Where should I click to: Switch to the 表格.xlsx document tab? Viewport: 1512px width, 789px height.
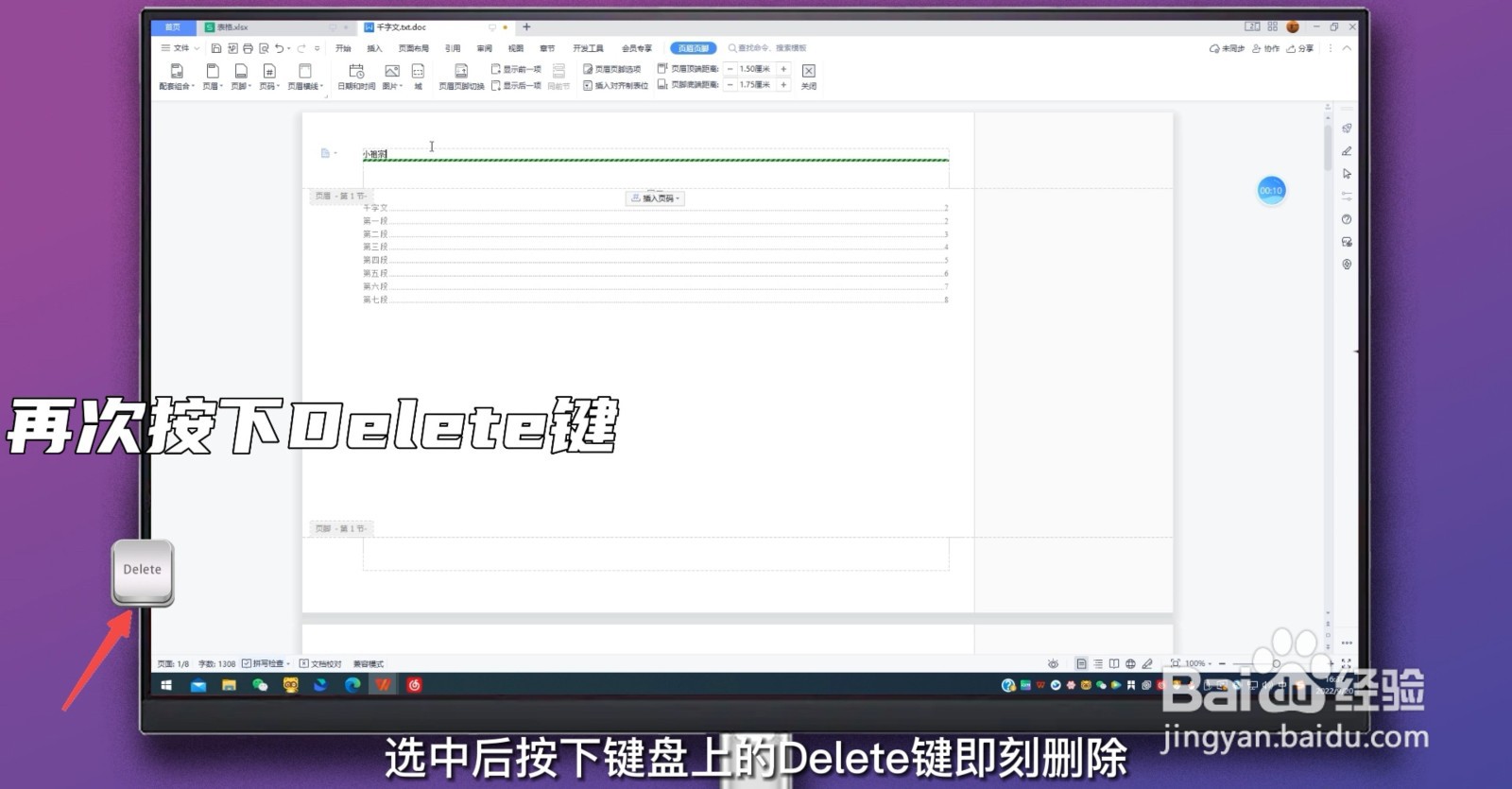click(276, 27)
